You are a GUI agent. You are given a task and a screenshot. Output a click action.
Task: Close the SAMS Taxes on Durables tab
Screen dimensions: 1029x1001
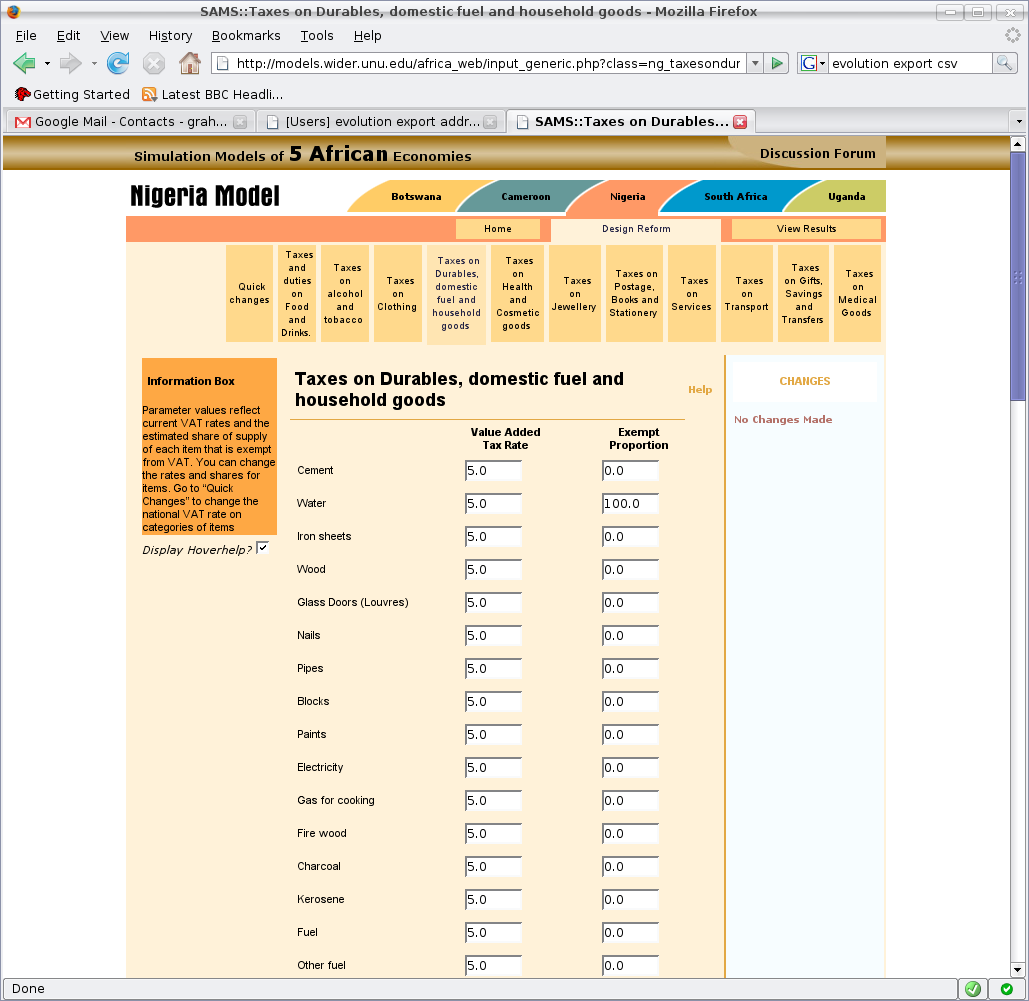click(740, 122)
